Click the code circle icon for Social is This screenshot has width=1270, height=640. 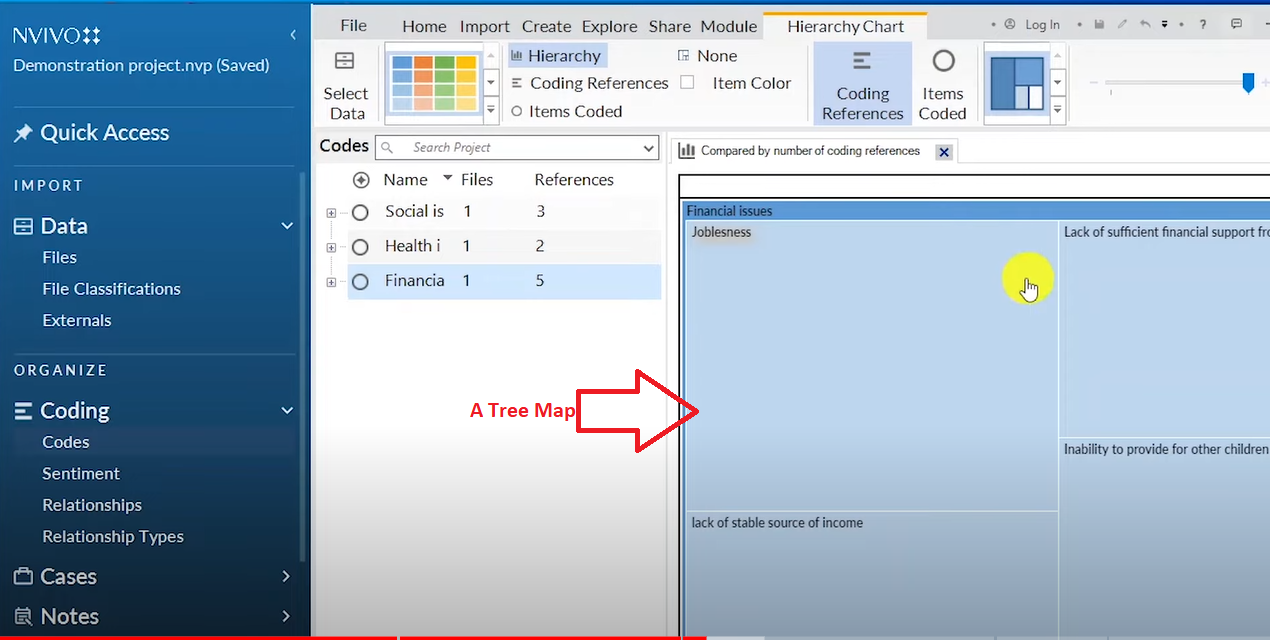pos(360,212)
